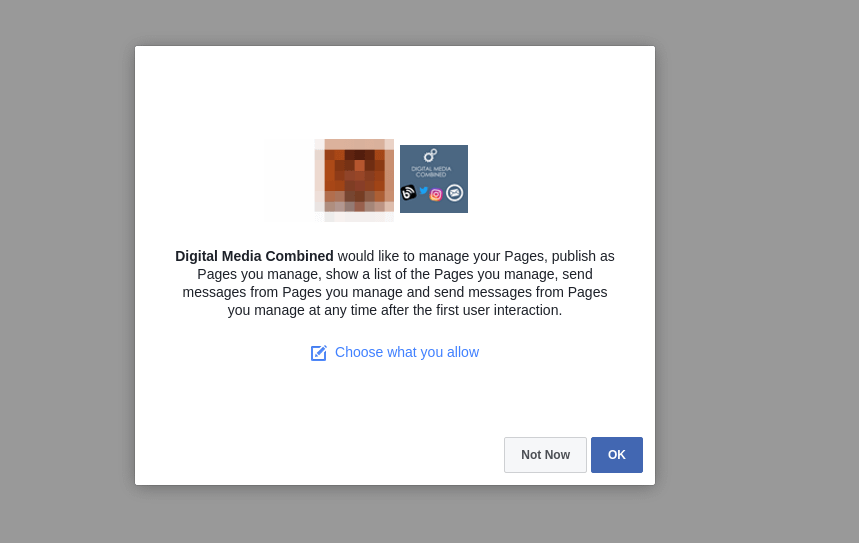Open the Choose what you allow link

point(406,352)
